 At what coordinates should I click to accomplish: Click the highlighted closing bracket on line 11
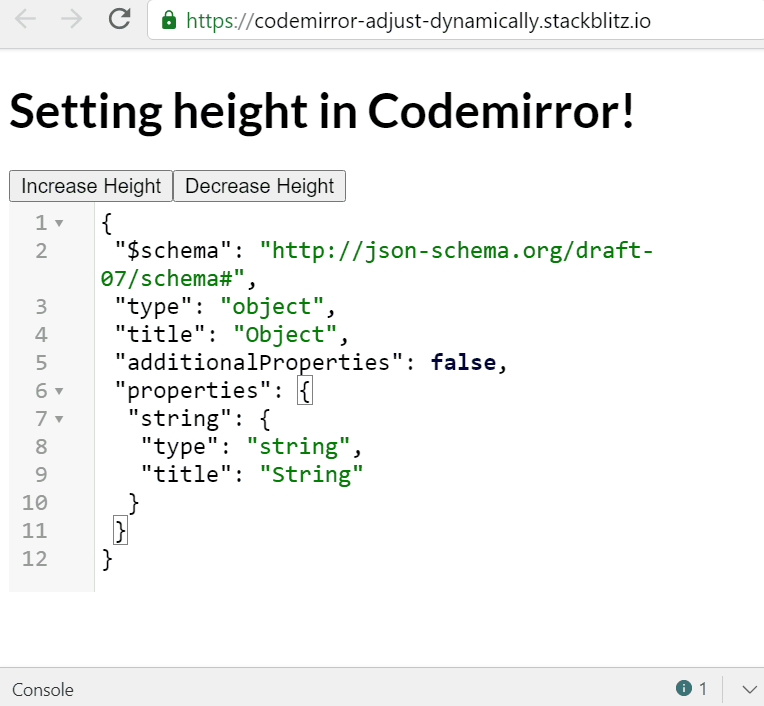(122, 530)
